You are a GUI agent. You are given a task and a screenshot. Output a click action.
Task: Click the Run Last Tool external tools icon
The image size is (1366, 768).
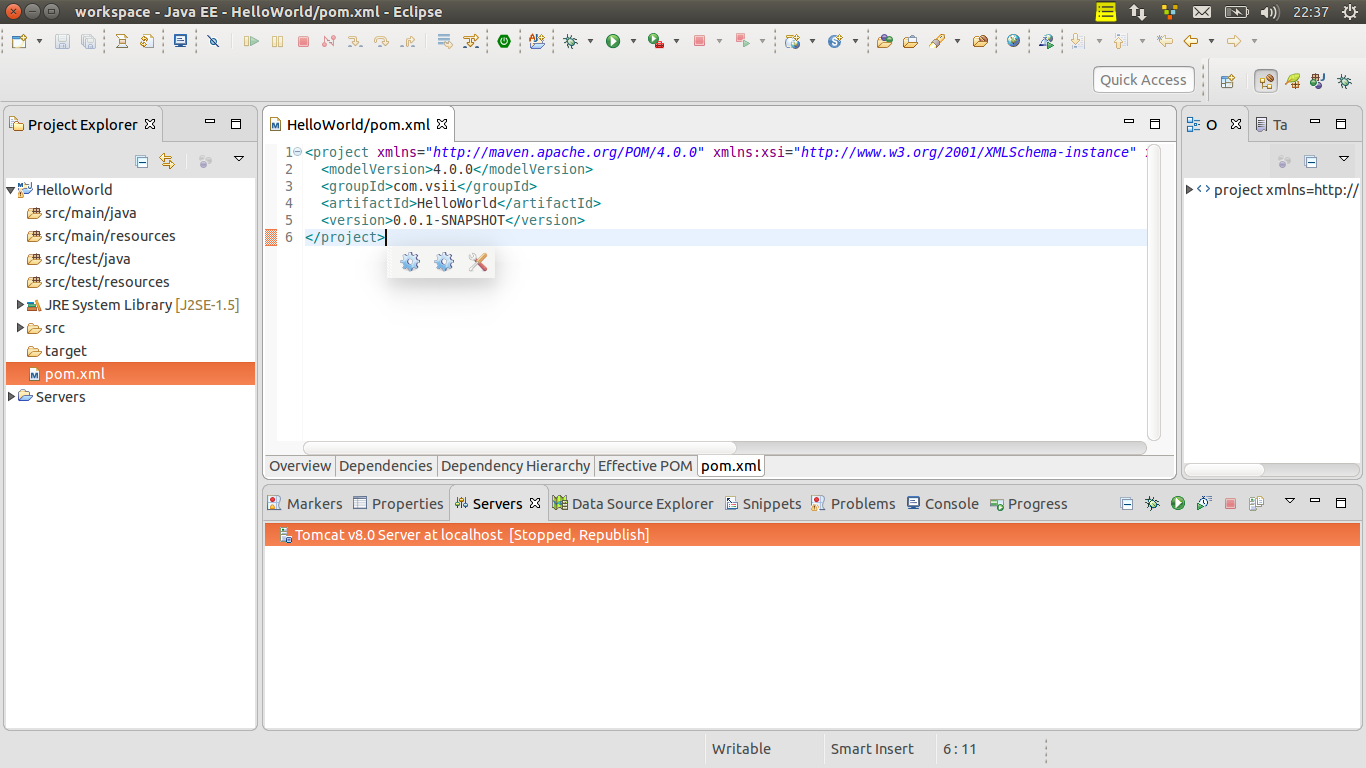[656, 41]
